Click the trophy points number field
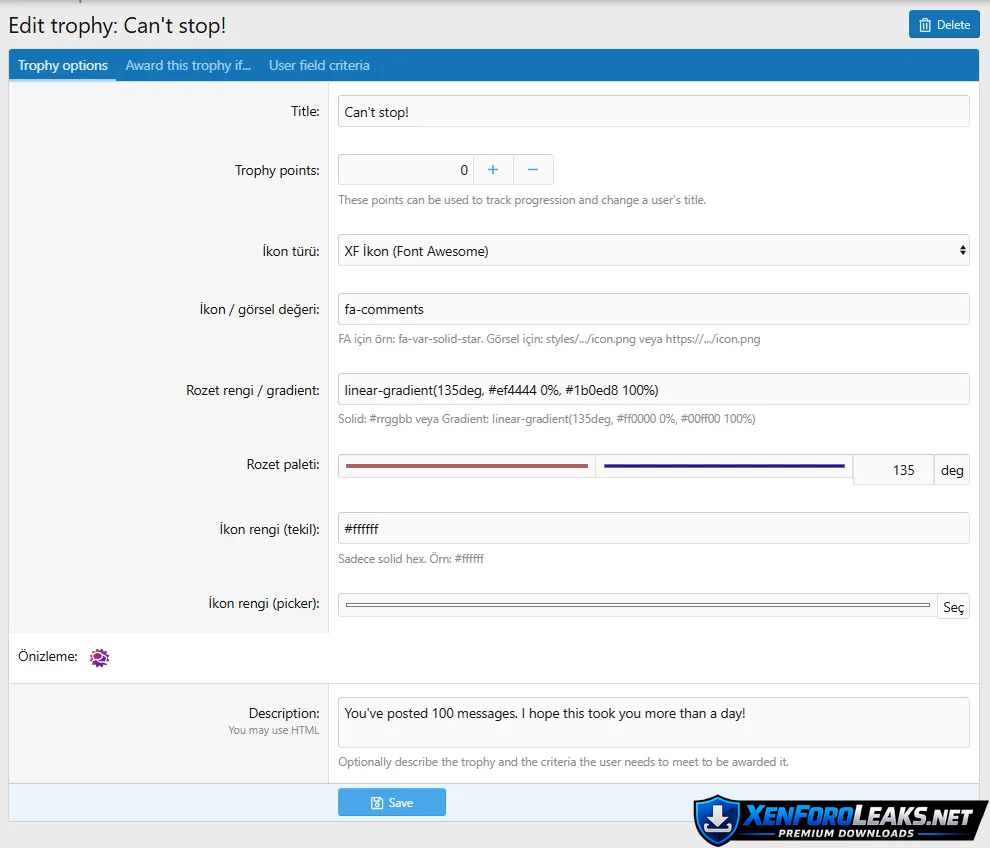This screenshot has height=848, width=990. pyautogui.click(x=405, y=170)
